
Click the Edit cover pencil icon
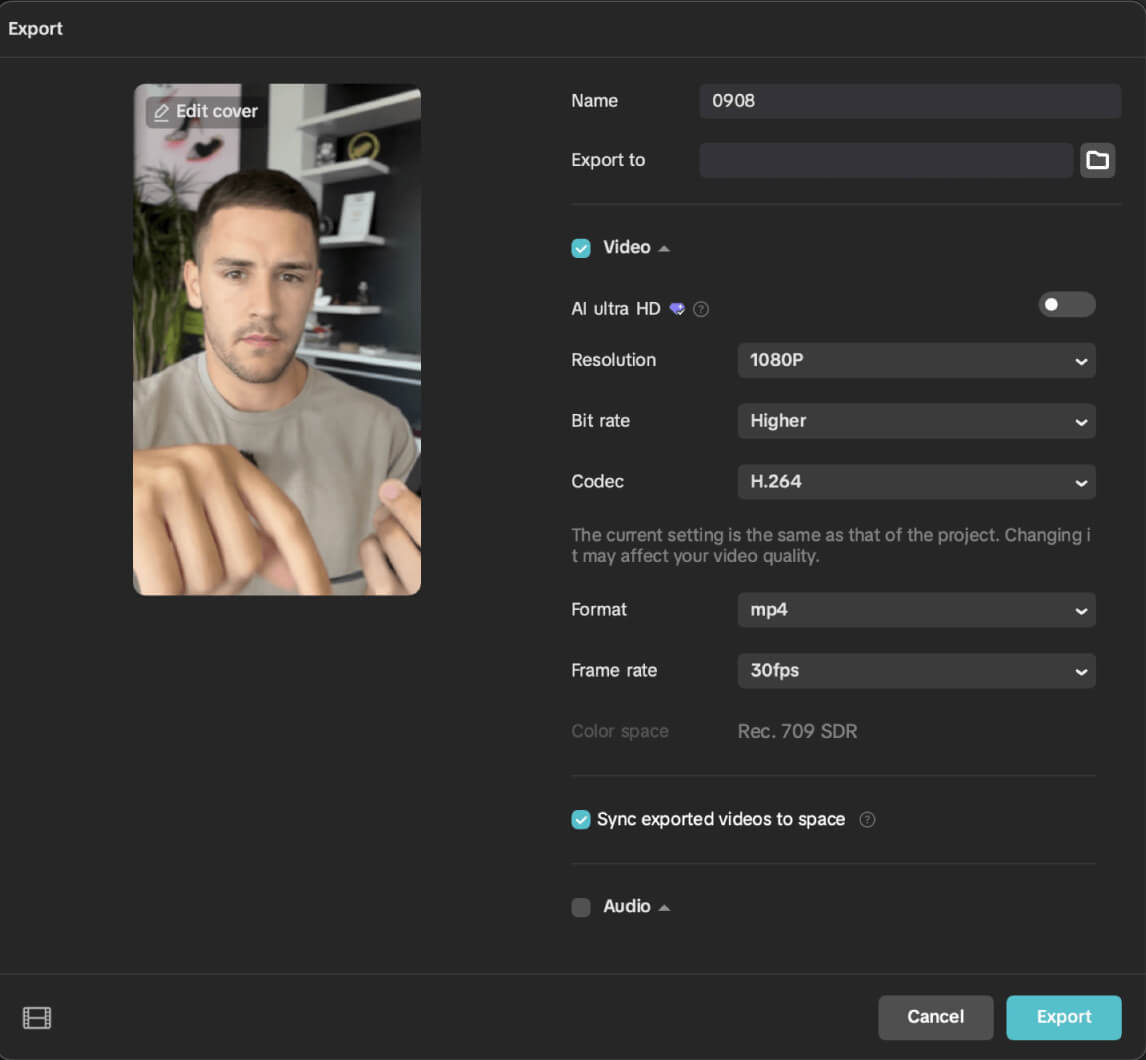[x=162, y=112]
